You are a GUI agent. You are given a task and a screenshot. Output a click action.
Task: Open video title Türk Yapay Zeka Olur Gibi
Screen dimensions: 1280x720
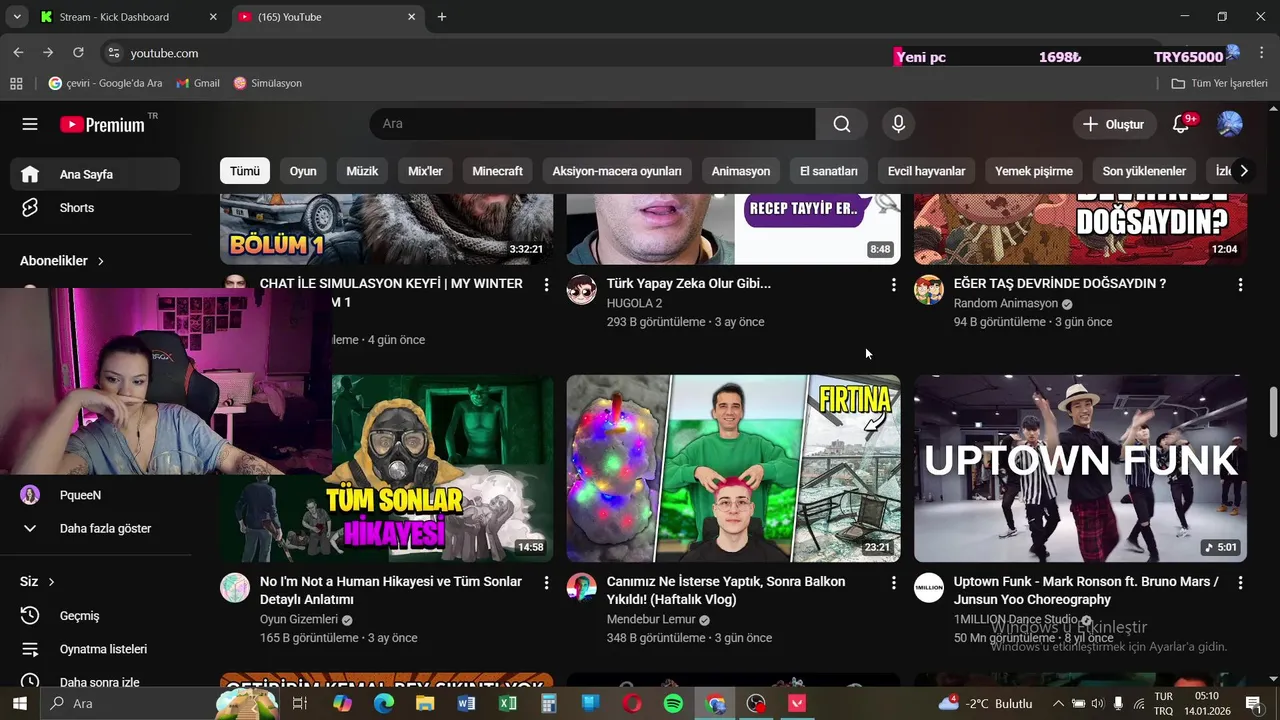(689, 284)
